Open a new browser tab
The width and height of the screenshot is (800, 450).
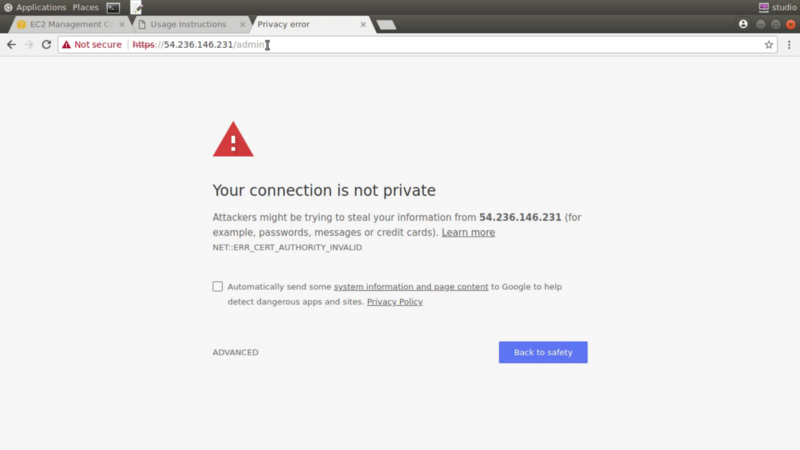click(x=386, y=24)
